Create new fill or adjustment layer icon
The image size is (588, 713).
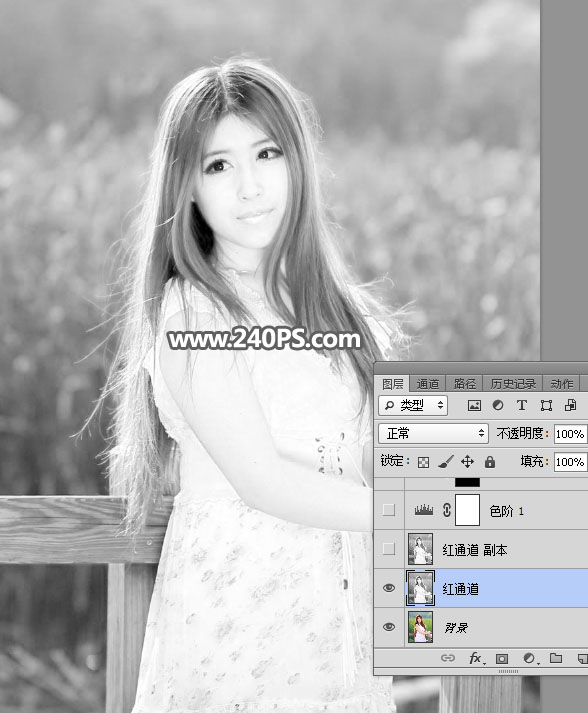[x=529, y=658]
